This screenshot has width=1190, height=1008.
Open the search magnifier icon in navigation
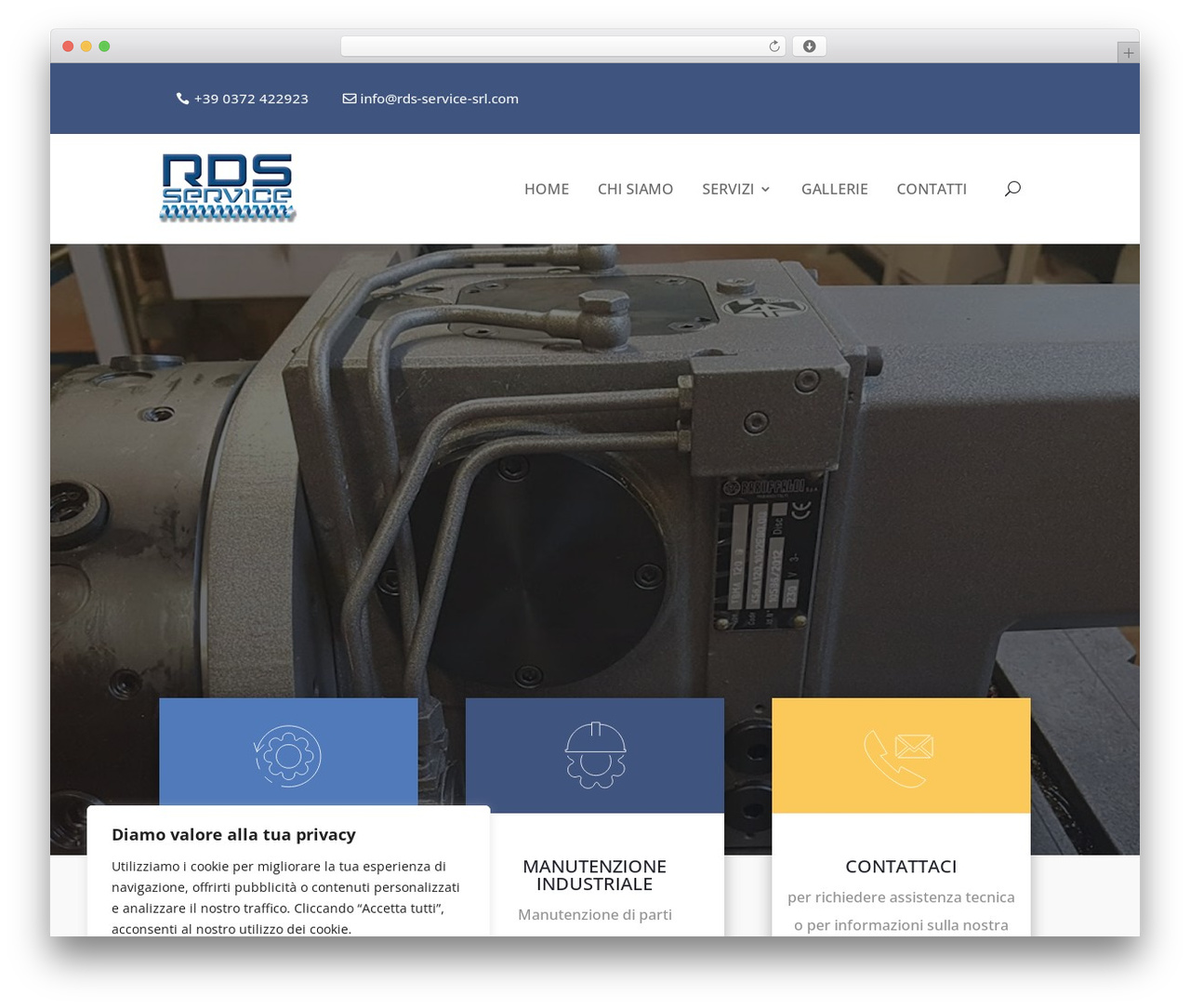coord(1012,189)
